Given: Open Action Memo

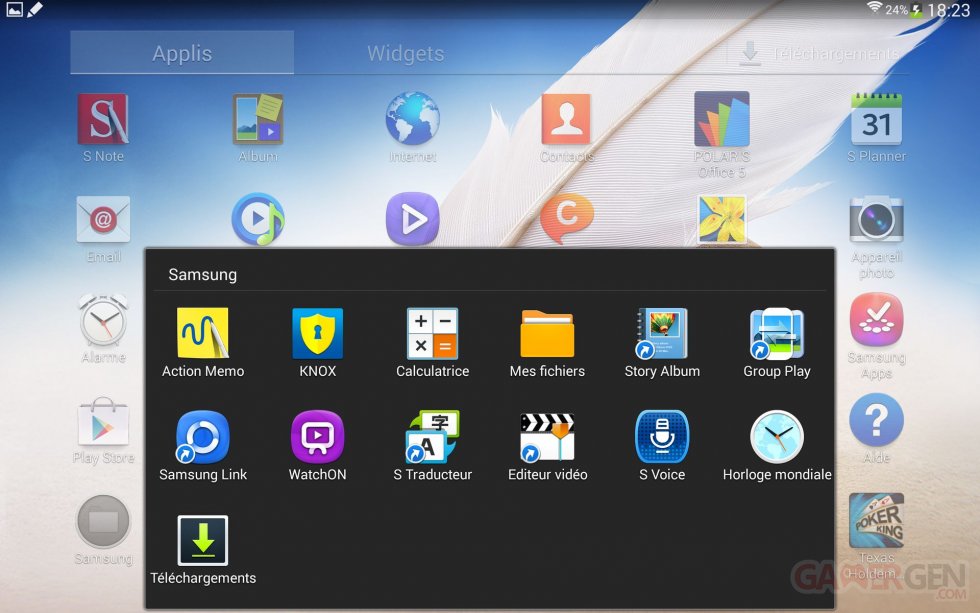Looking at the screenshot, I should [204, 335].
